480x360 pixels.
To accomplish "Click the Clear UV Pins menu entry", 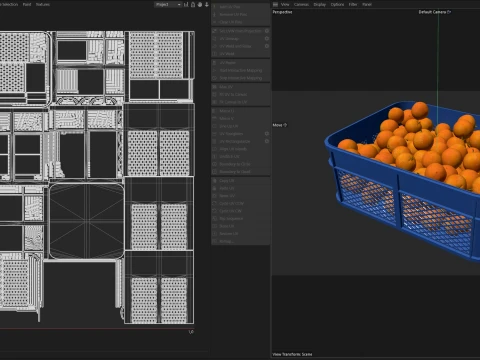I will (x=241, y=22).
